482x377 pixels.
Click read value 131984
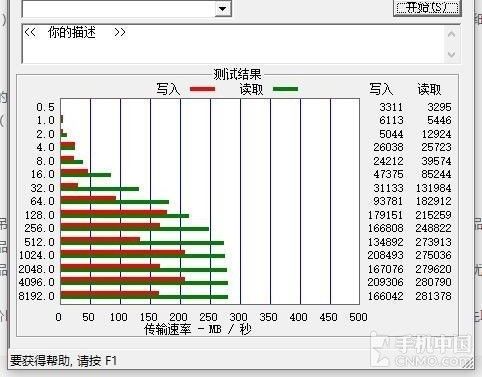(x=433, y=188)
